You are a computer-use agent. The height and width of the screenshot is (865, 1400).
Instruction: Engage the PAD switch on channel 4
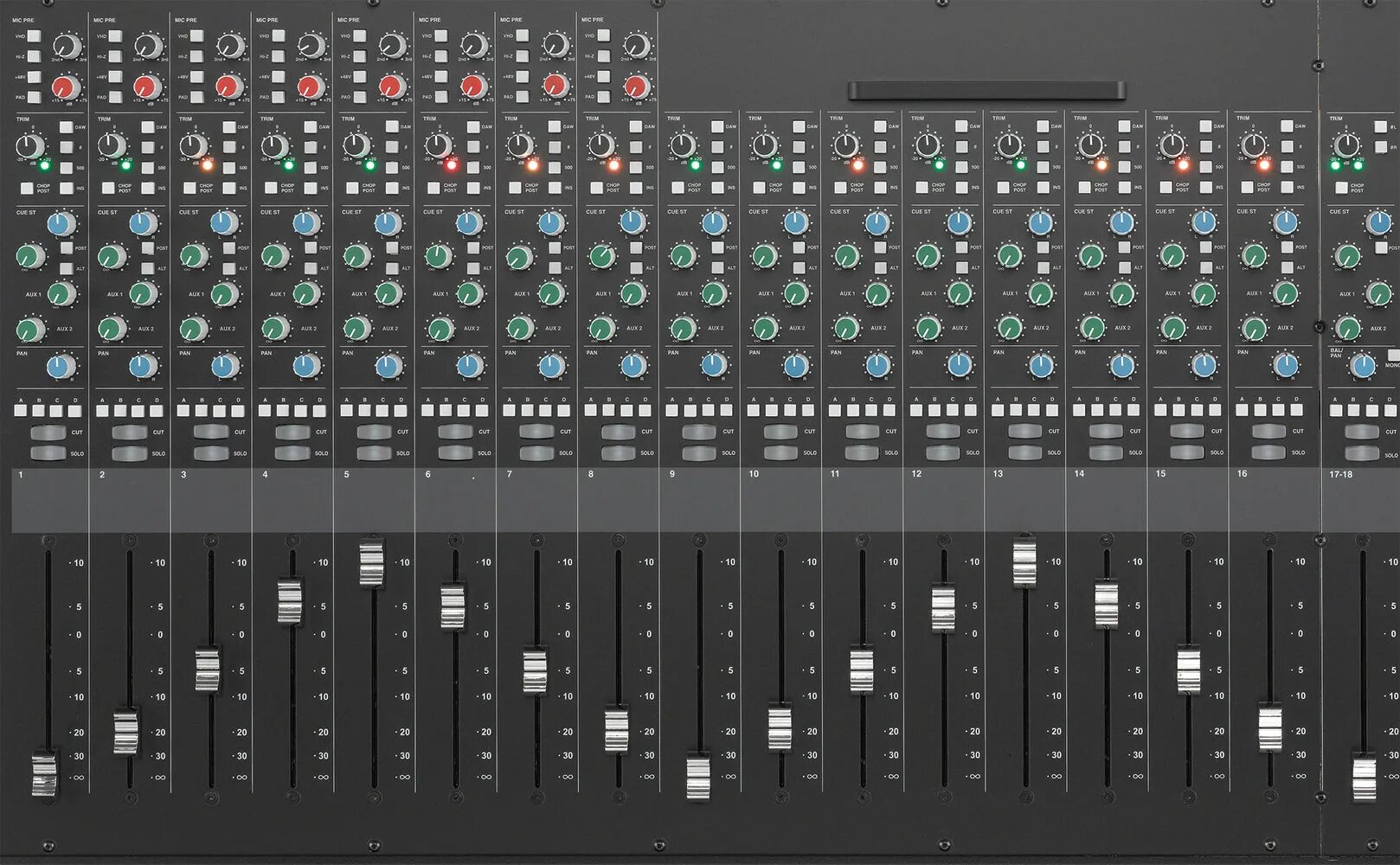pyautogui.click(x=278, y=97)
